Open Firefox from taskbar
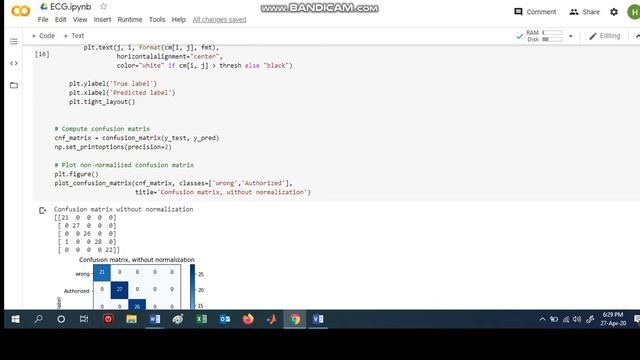This screenshot has height=360, width=640. point(248,319)
